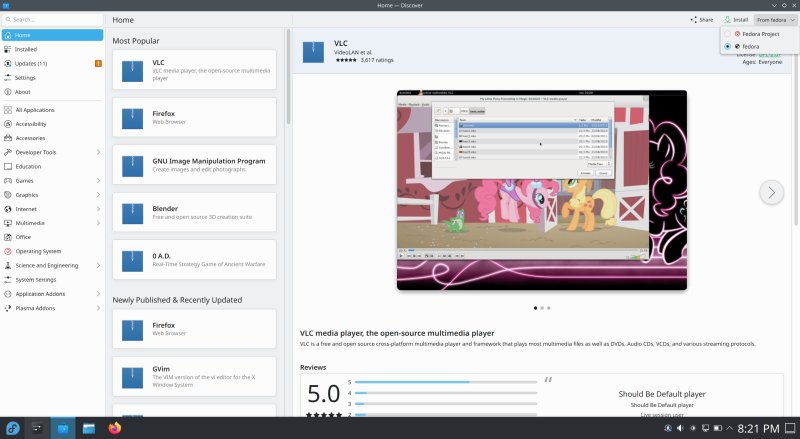This screenshot has height=439, width=800.
Task: Click the Blender app icon
Action: (135, 213)
